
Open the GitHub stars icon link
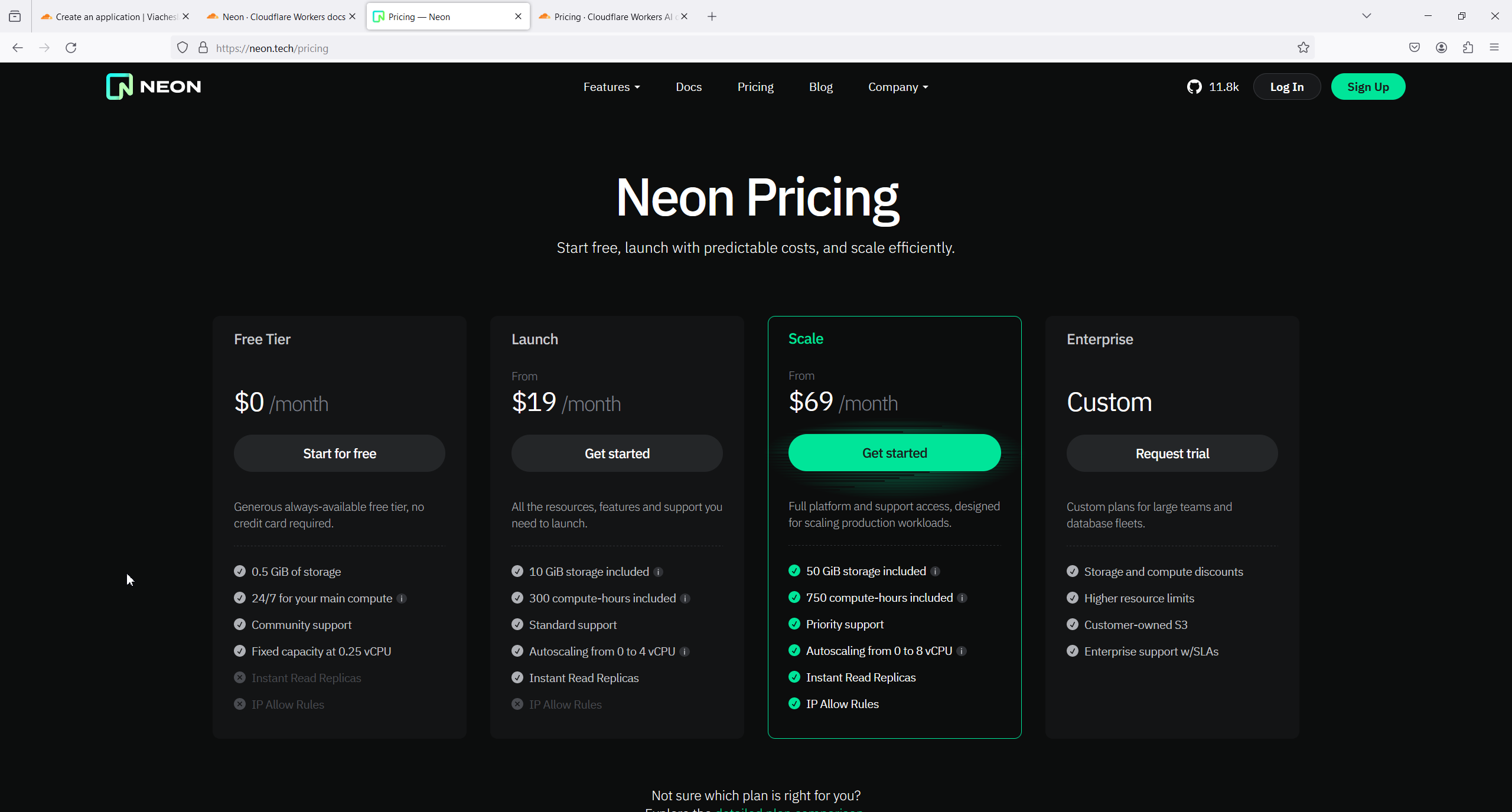(x=1194, y=87)
